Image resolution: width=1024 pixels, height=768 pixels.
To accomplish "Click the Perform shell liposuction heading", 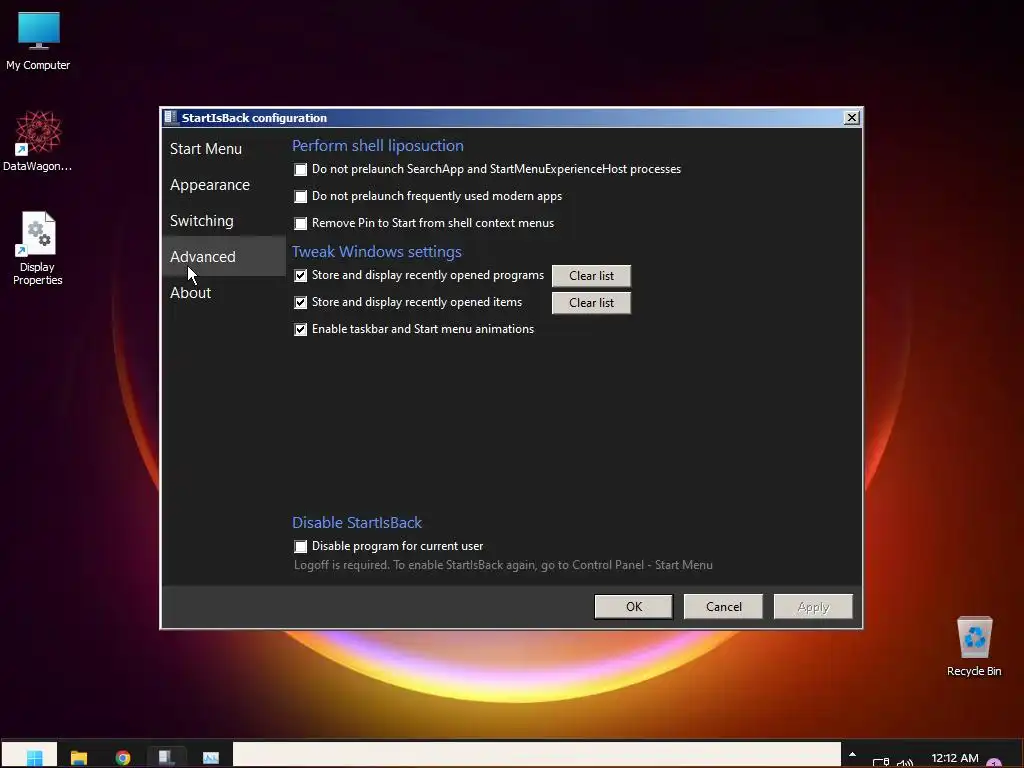I will tap(377, 146).
